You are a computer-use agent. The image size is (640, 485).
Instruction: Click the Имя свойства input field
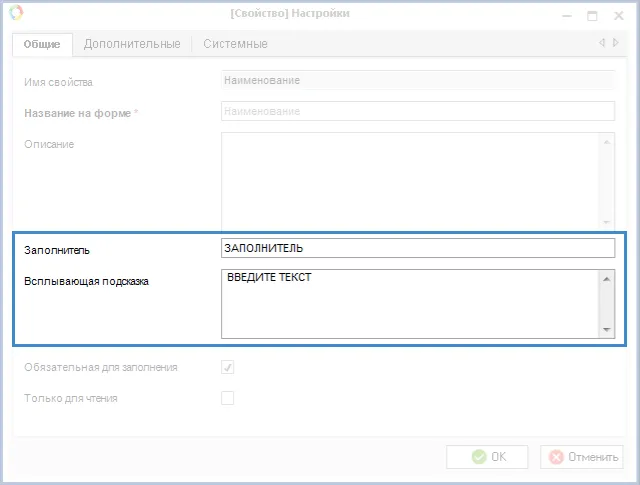[416, 80]
